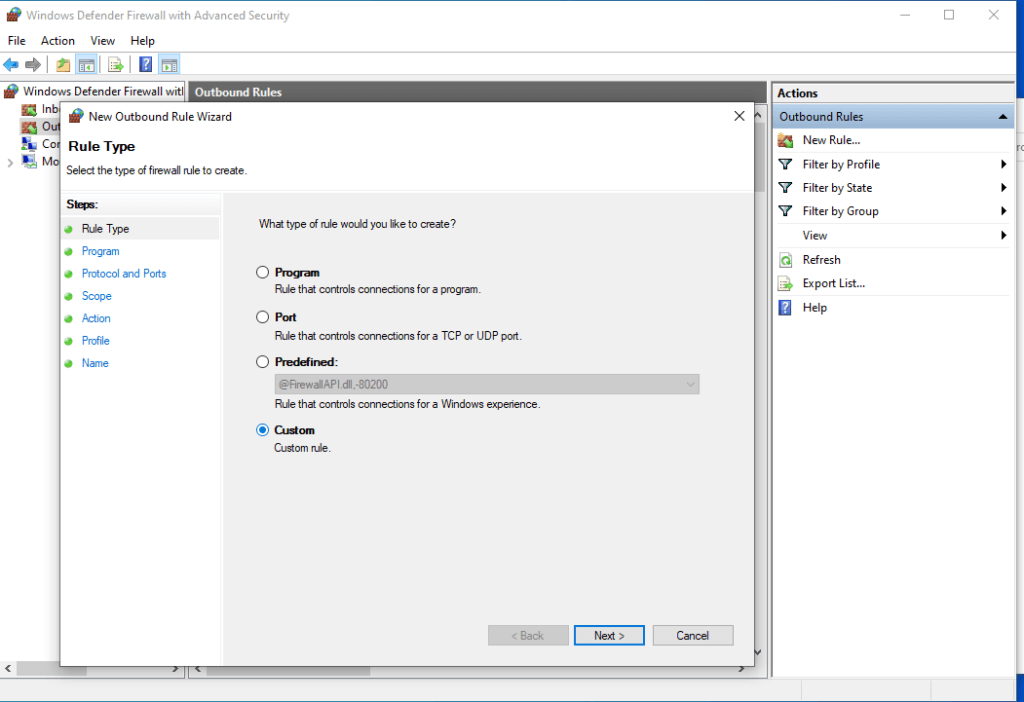
Task: Click the Export List icon in Actions pane
Action: coord(786,283)
